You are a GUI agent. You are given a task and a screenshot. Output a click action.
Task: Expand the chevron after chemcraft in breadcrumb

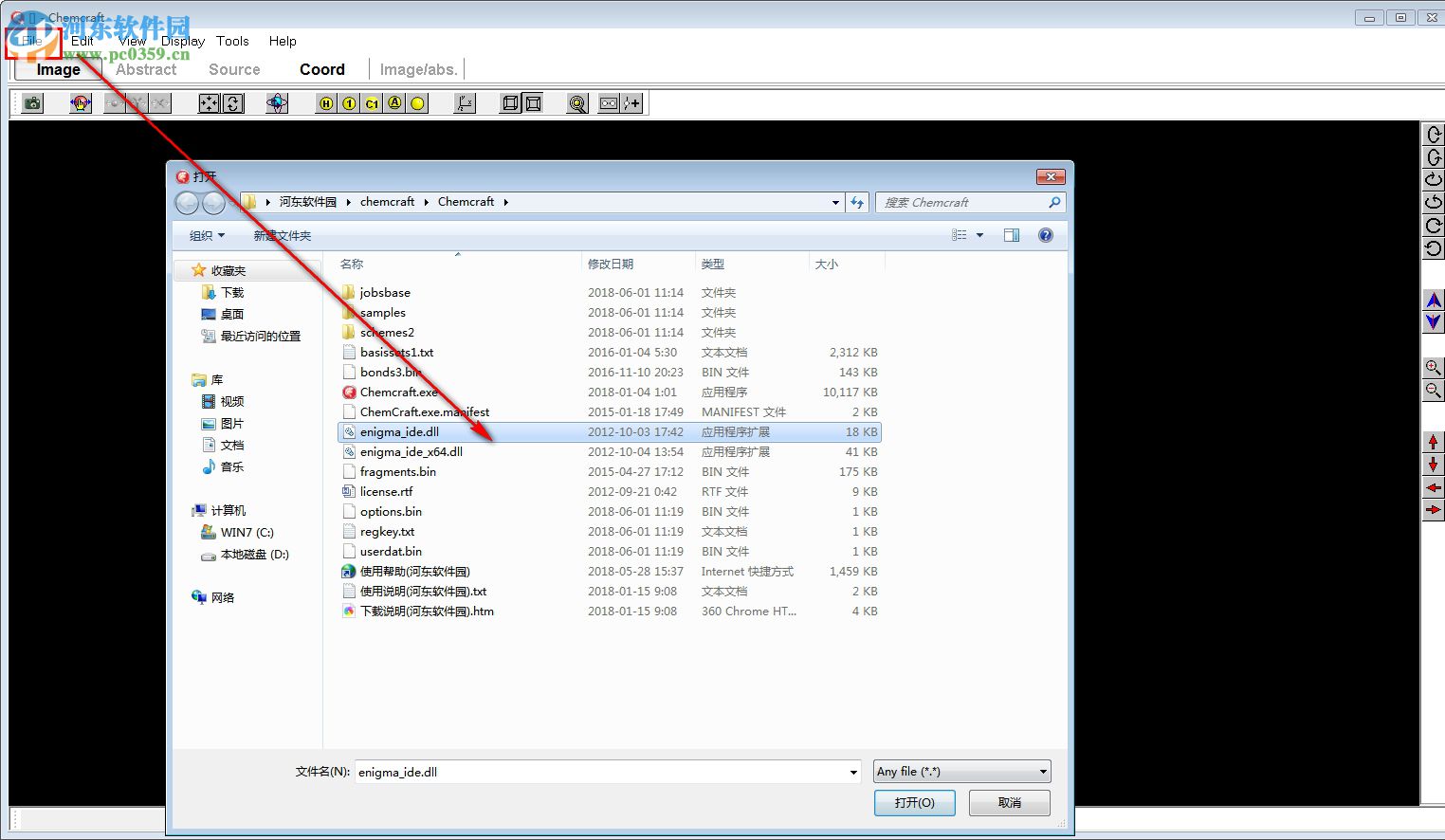pyautogui.click(x=426, y=202)
